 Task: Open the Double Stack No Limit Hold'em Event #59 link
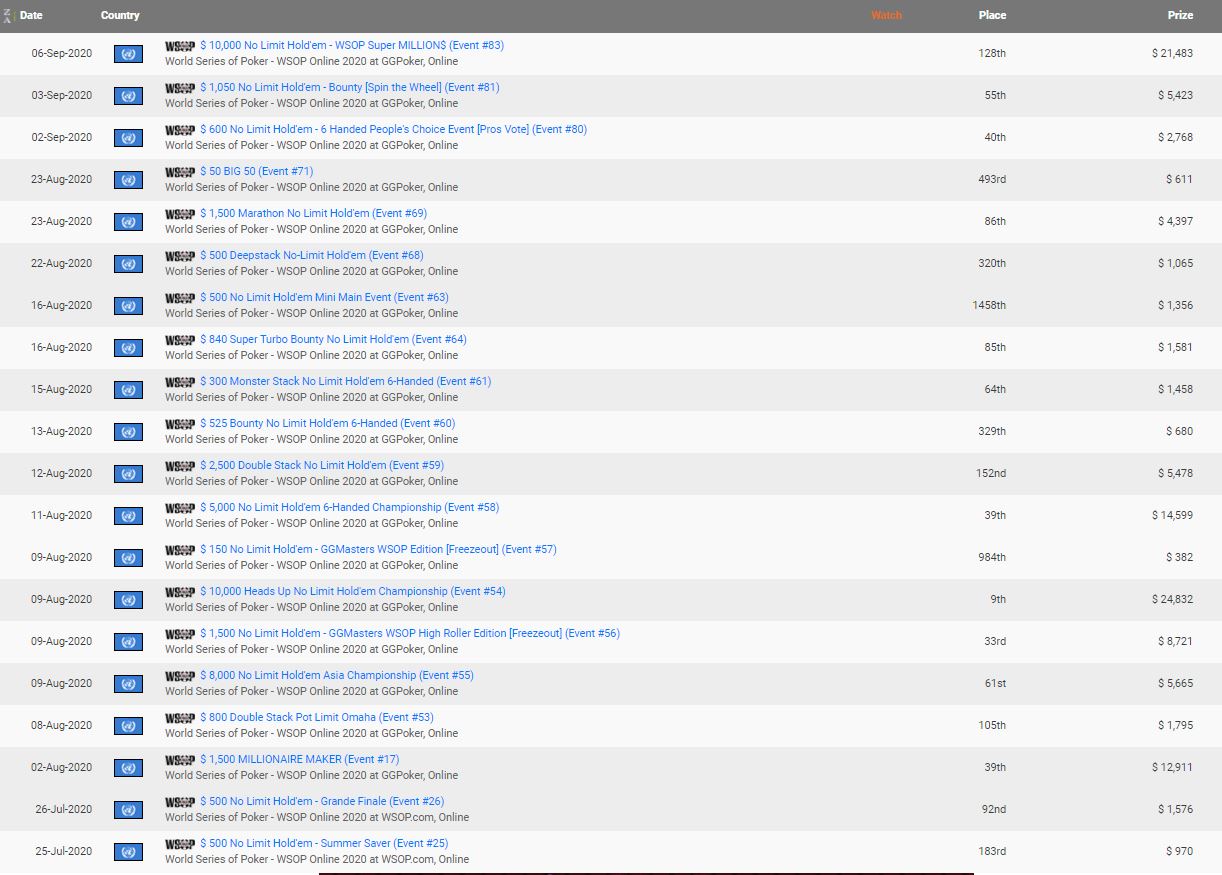pos(322,465)
